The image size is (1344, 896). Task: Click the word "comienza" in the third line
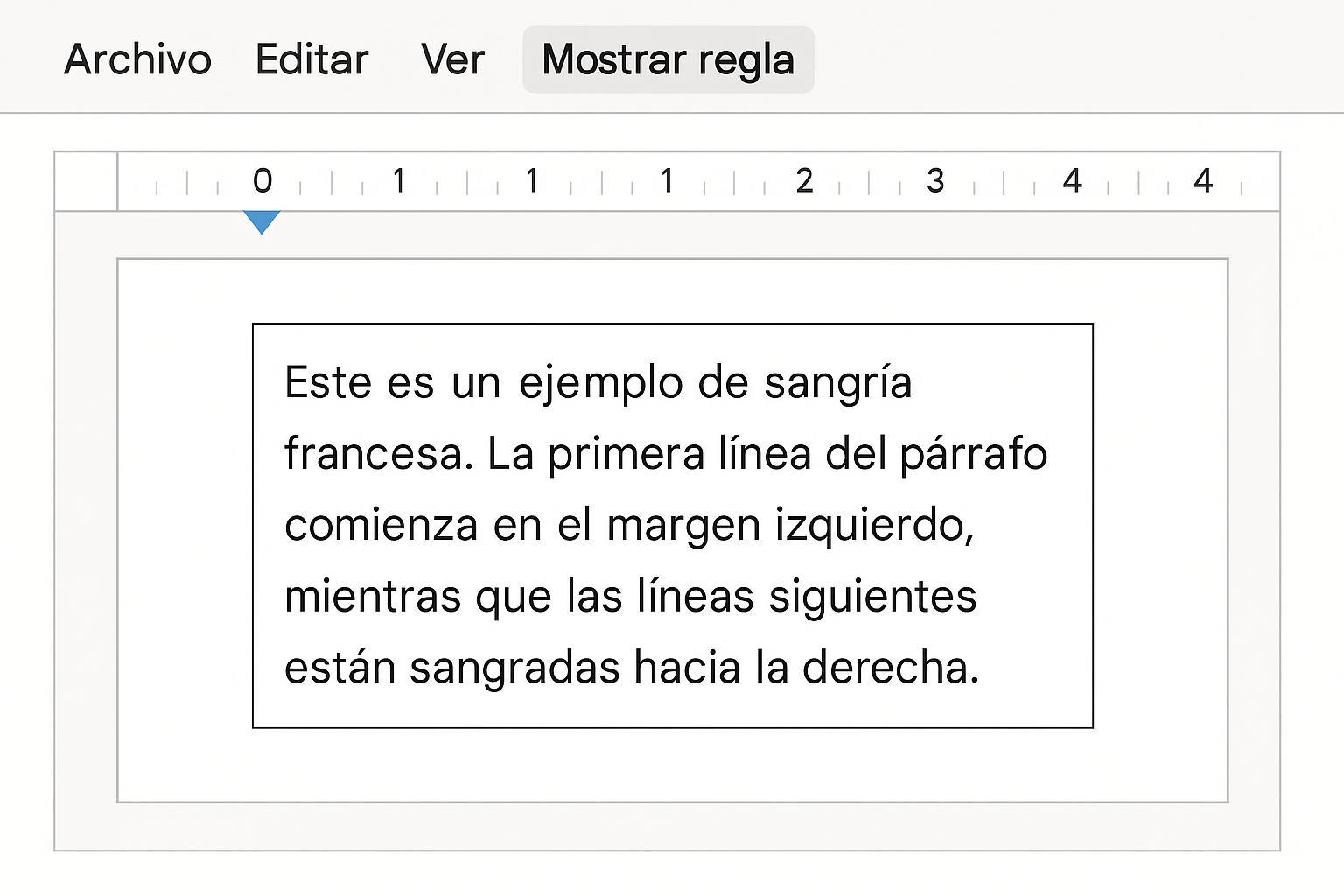(381, 526)
